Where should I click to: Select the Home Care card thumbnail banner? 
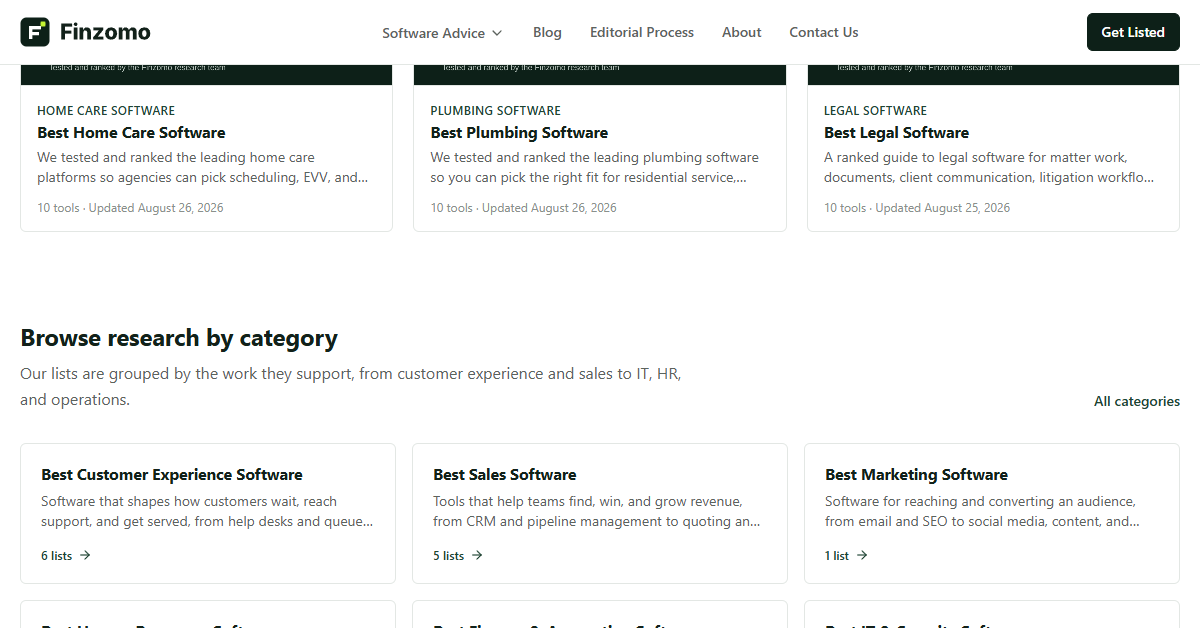pyautogui.click(x=207, y=75)
